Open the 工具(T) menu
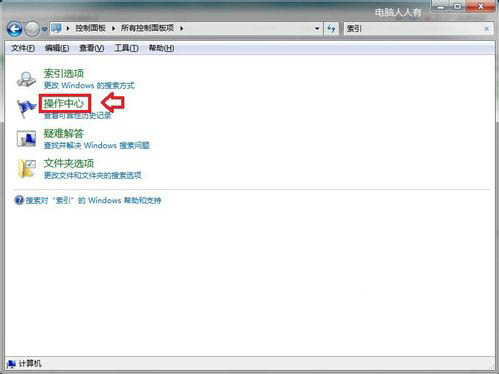 126,48
